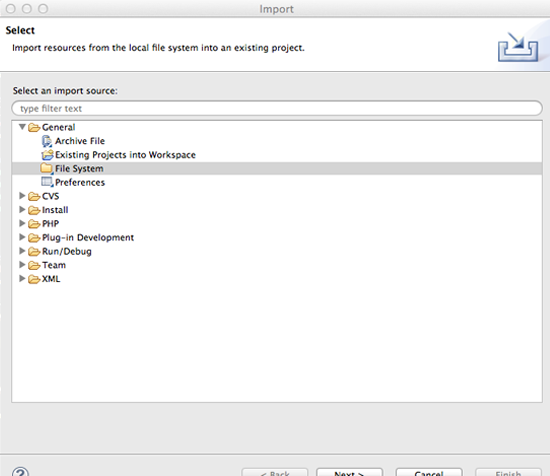Expand the Plug-in Development category
The image size is (550, 476).
[22, 237]
